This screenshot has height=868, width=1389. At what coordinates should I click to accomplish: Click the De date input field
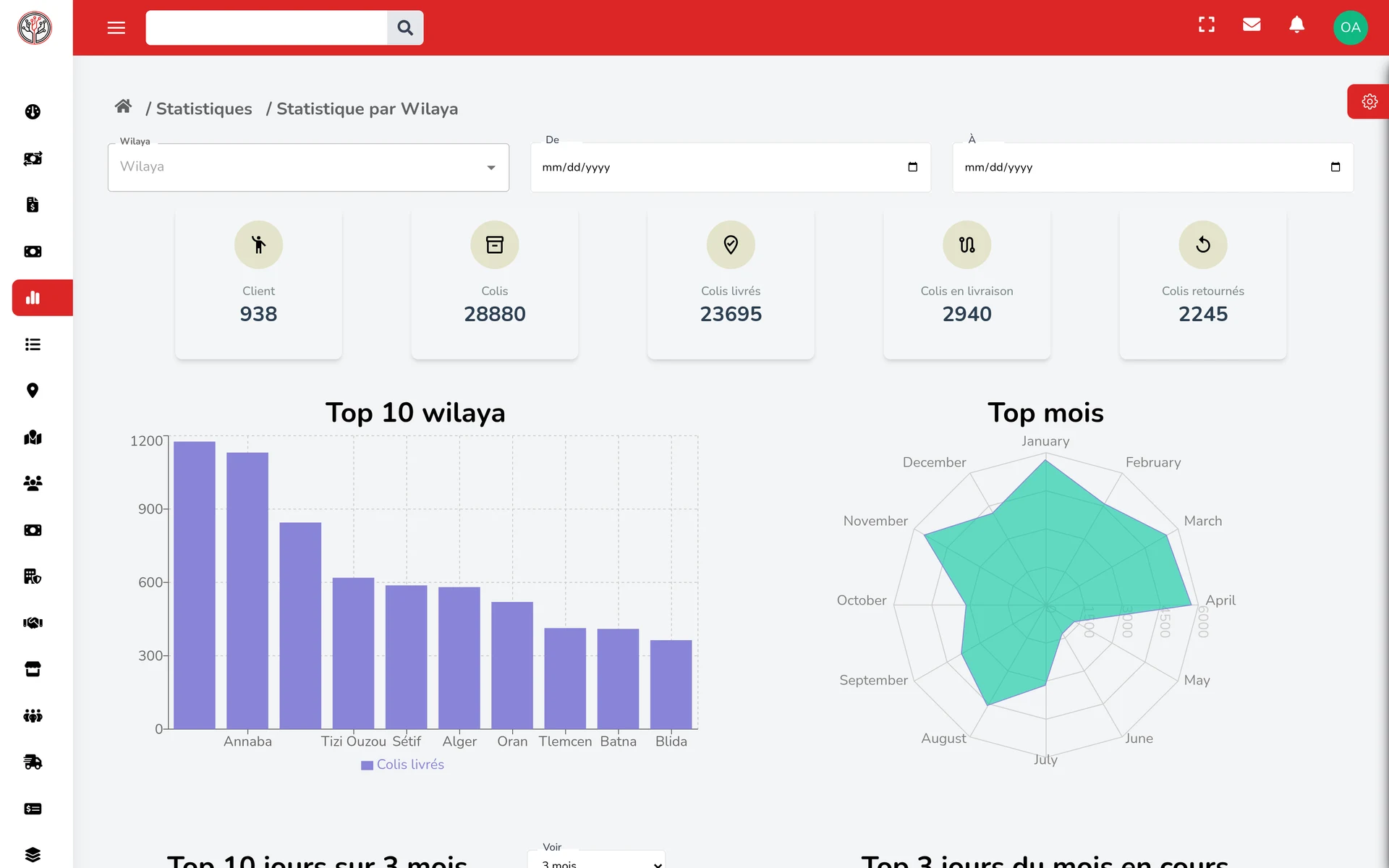[731, 167]
